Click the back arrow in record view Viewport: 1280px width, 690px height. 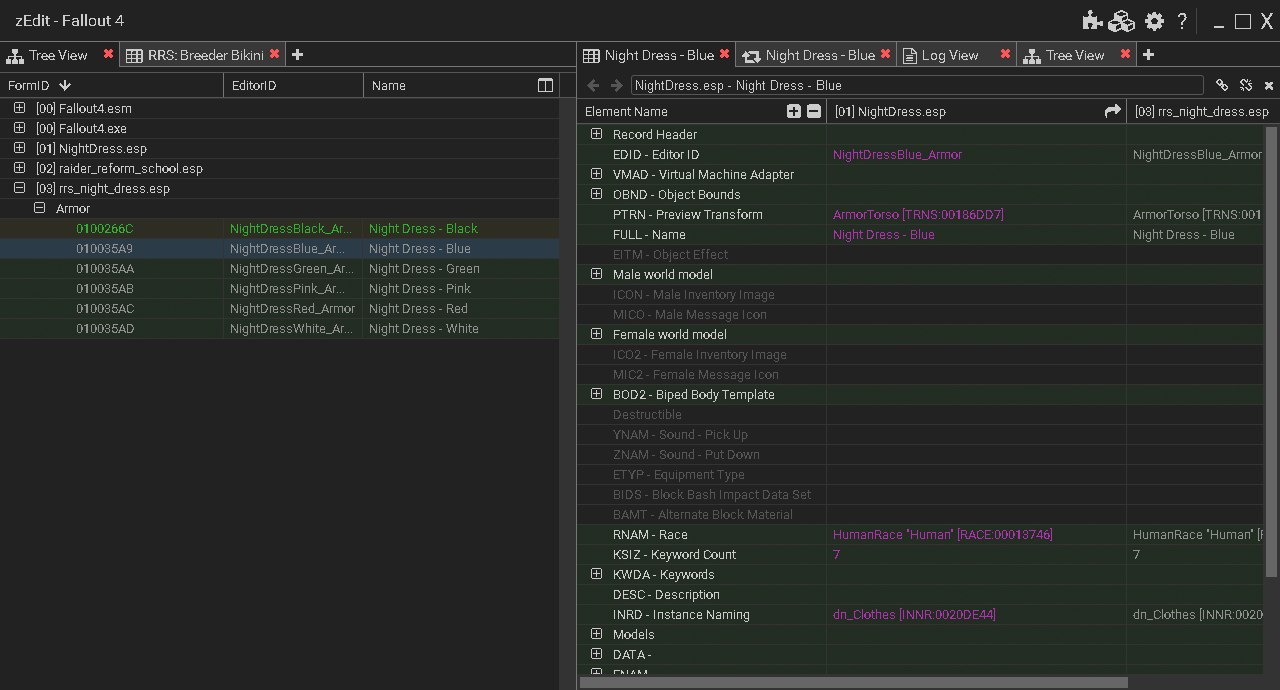point(593,85)
